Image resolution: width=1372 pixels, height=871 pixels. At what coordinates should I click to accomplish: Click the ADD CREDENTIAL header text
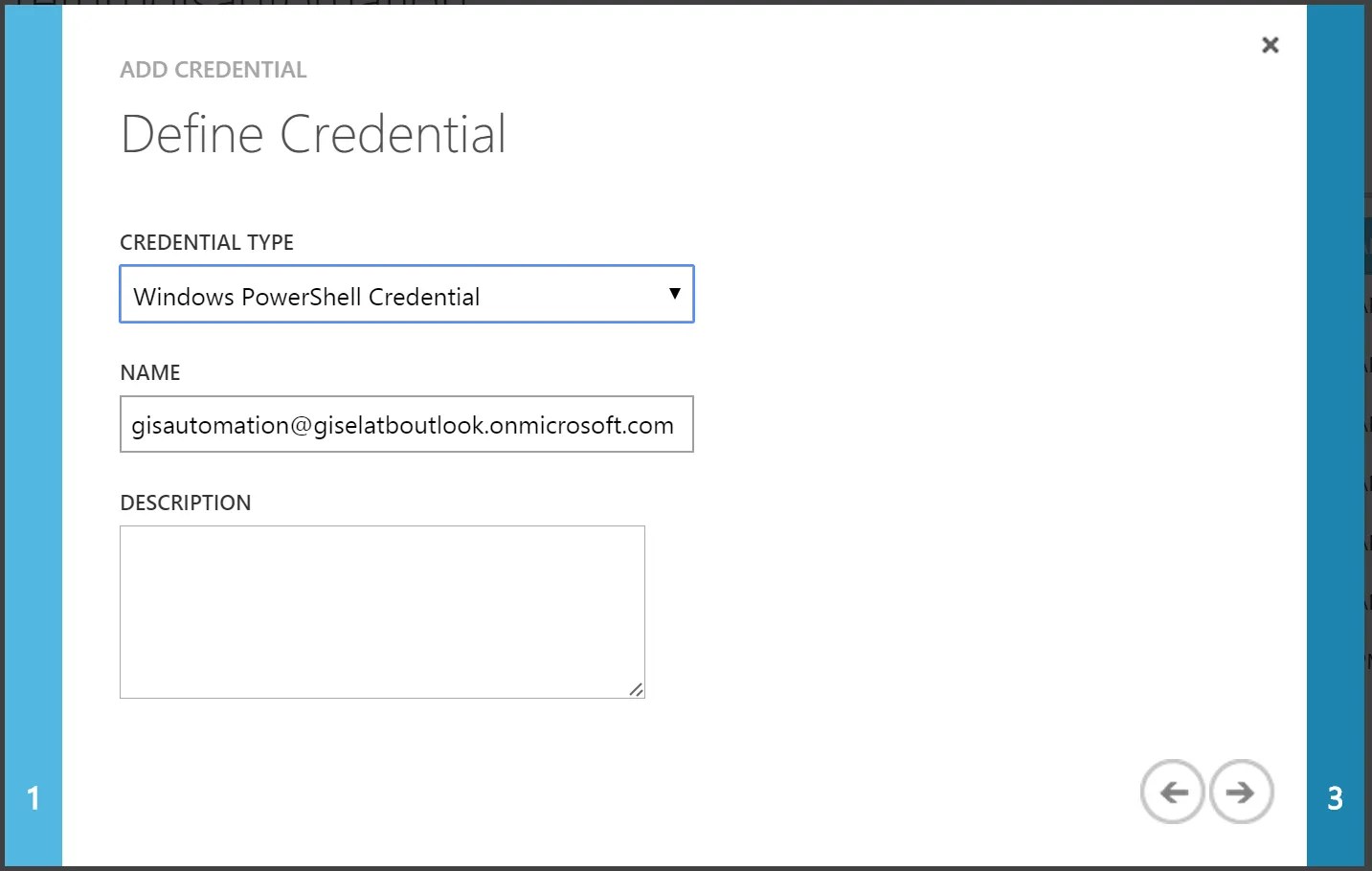(214, 70)
